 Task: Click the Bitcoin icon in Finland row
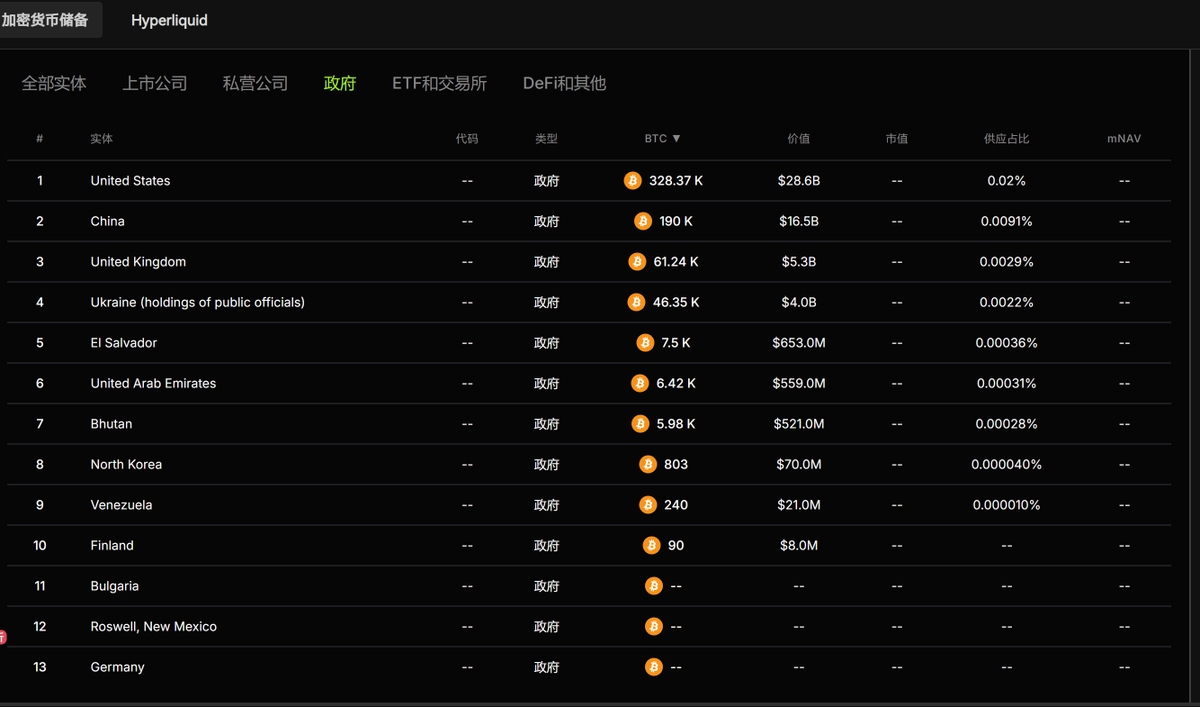[652, 545]
